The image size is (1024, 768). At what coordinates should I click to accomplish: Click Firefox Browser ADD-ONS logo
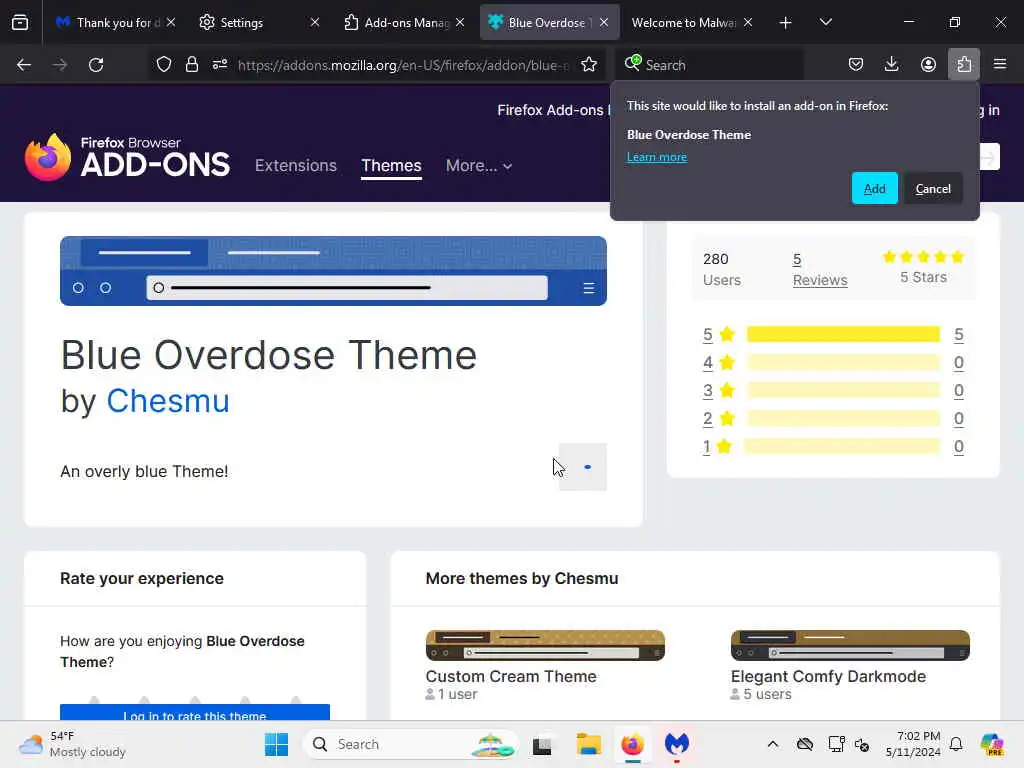(127, 157)
